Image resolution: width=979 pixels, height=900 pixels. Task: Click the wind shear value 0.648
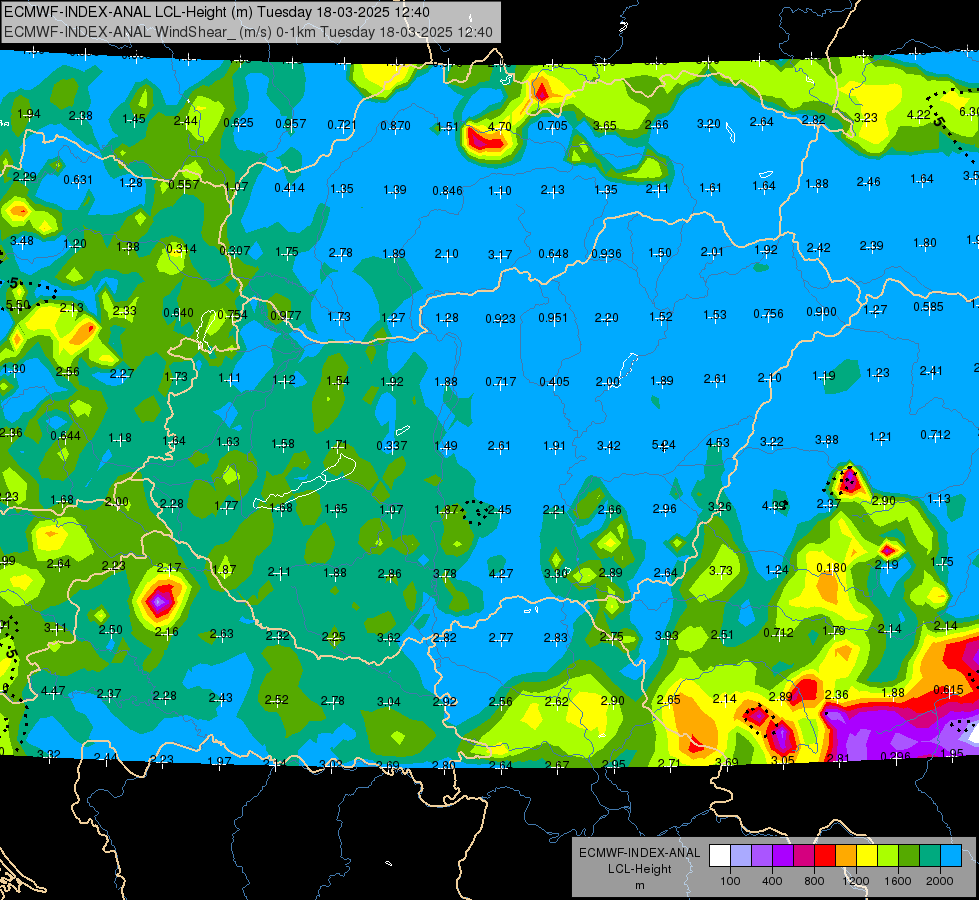tap(553, 254)
